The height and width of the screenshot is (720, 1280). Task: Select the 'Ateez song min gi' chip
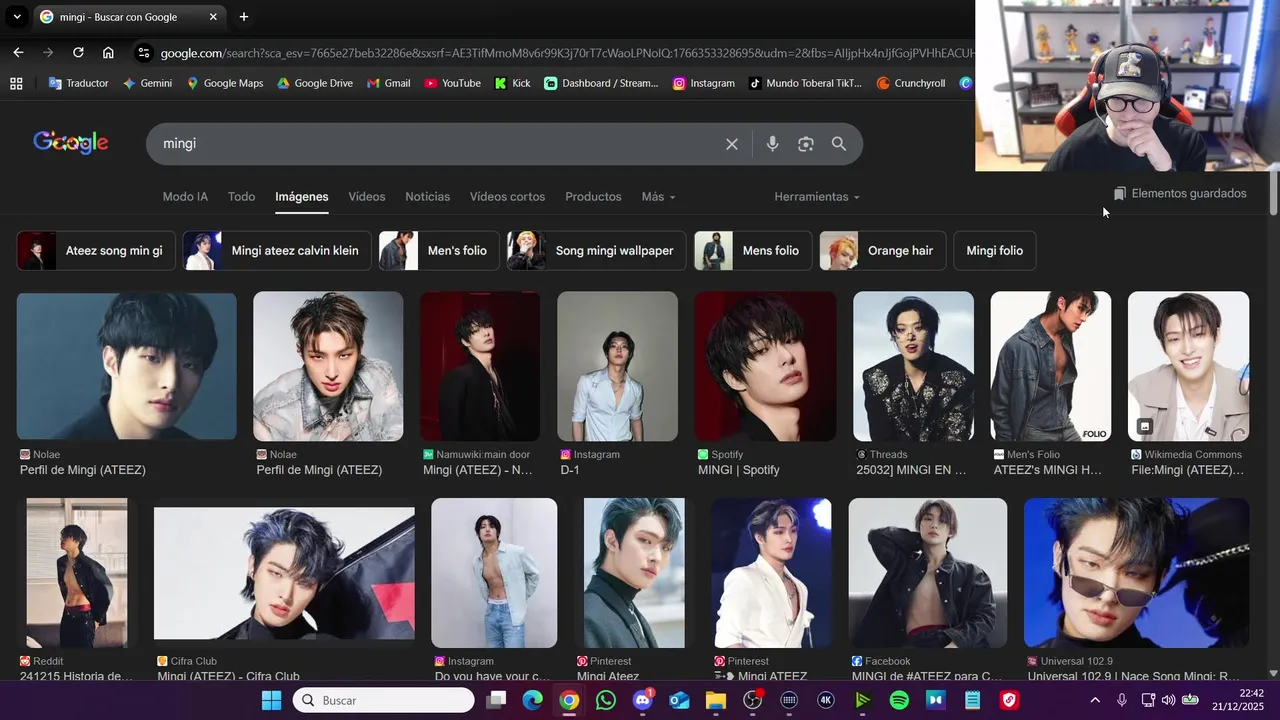(x=96, y=251)
